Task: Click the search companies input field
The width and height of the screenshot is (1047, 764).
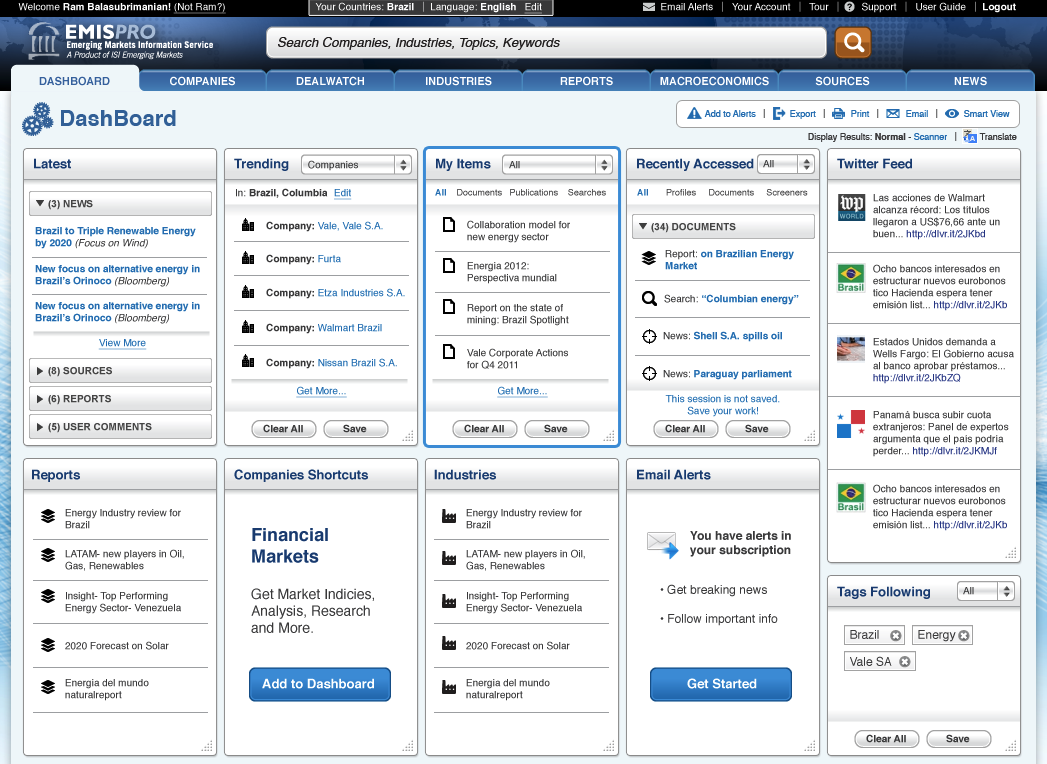Action: tap(546, 43)
